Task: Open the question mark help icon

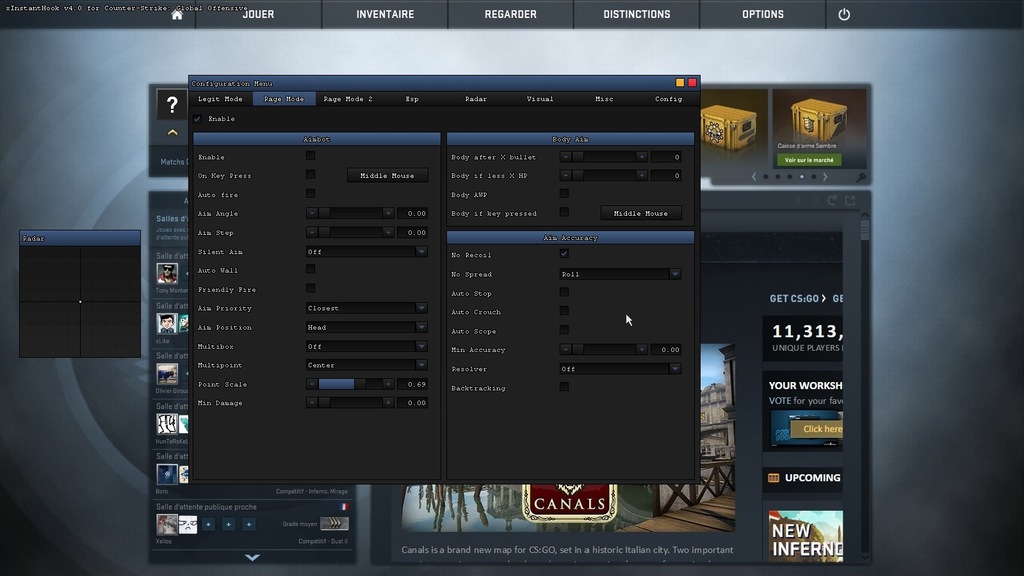Action: [172, 104]
